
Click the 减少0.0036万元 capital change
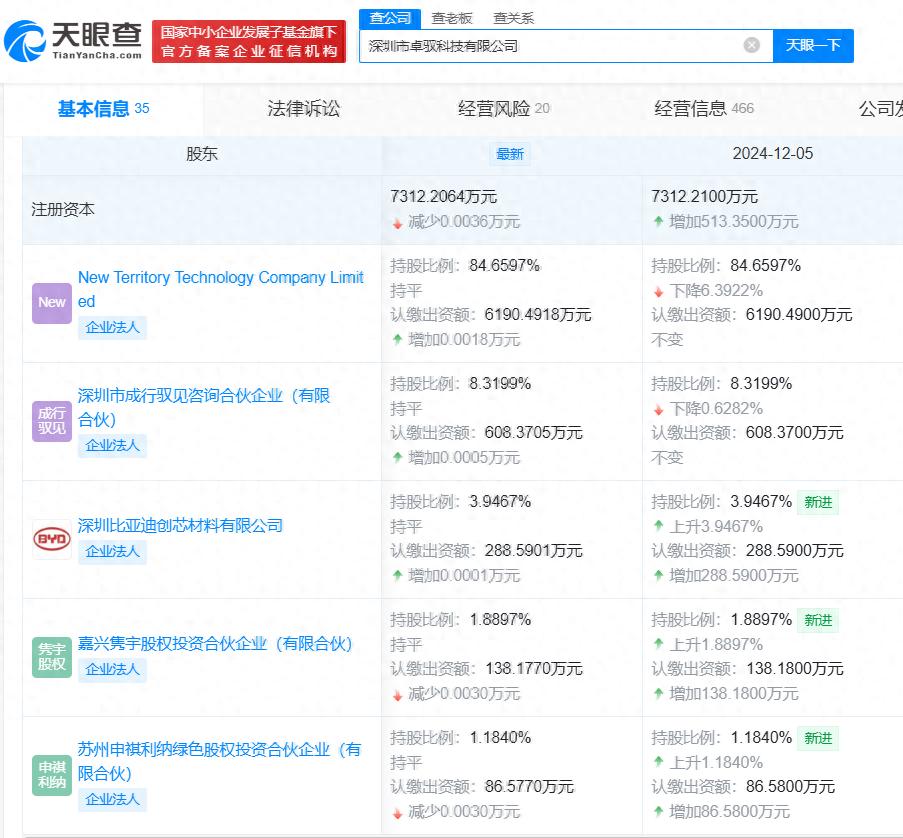tap(464, 222)
